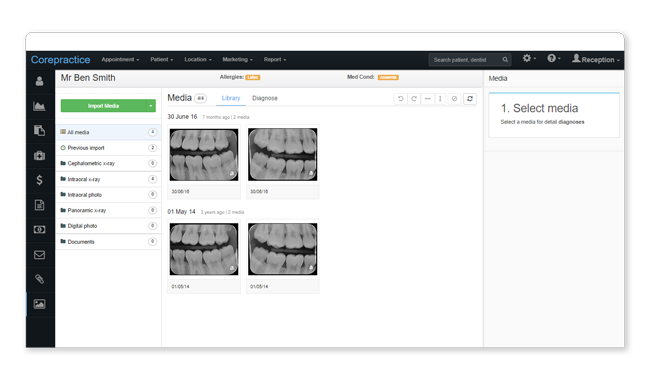Click the 30 June 16 date heading
650x380 pixels.
(x=182, y=117)
